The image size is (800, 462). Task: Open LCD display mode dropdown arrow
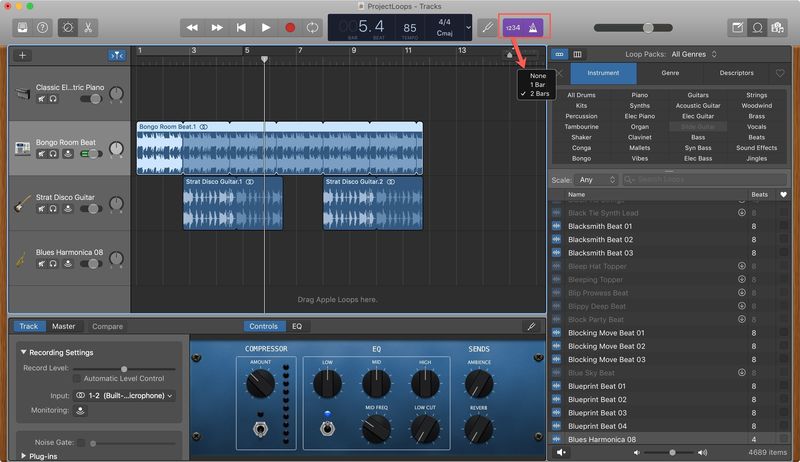pyautogui.click(x=468, y=28)
